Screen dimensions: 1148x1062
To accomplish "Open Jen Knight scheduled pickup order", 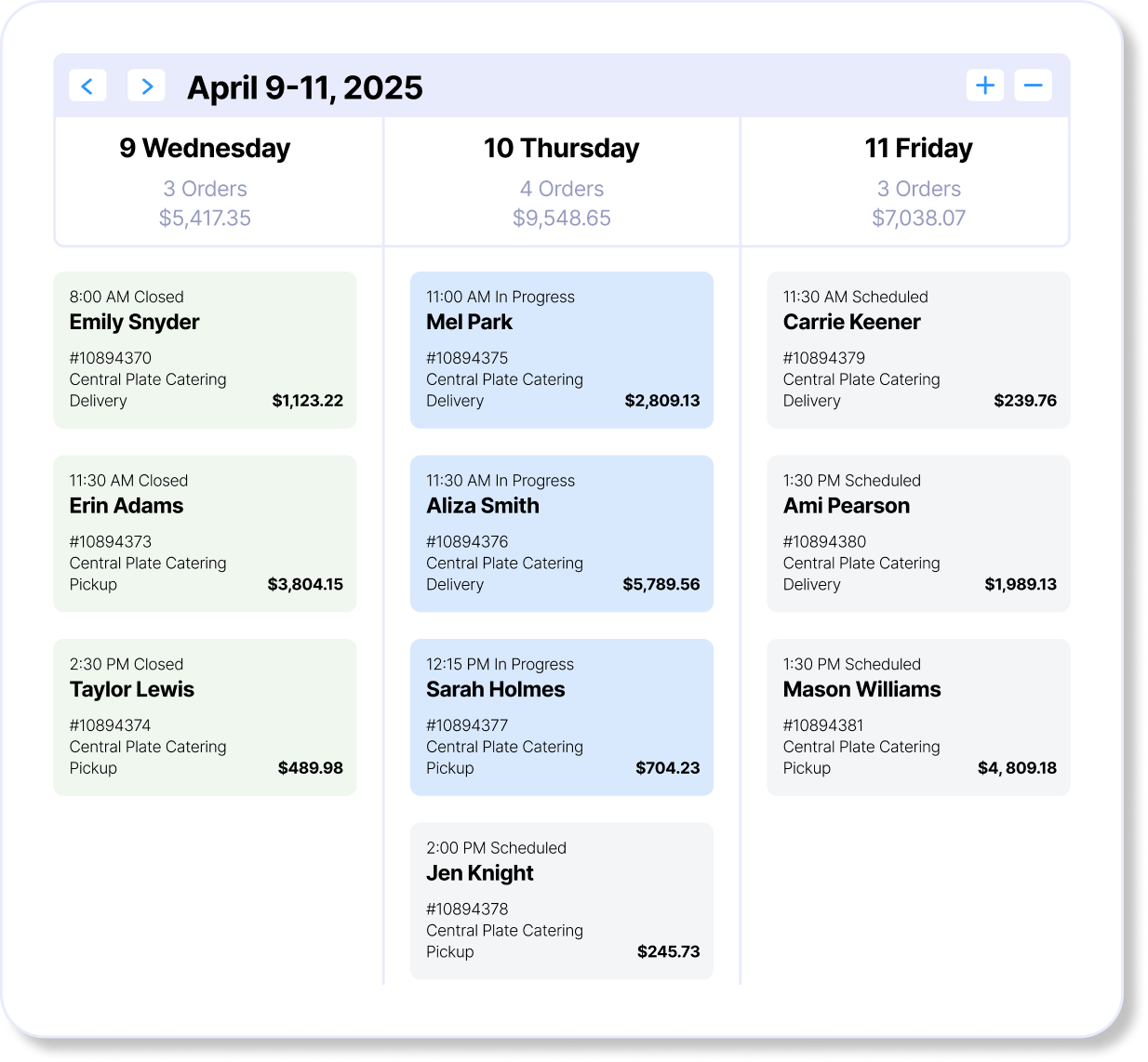I will click(561, 901).
